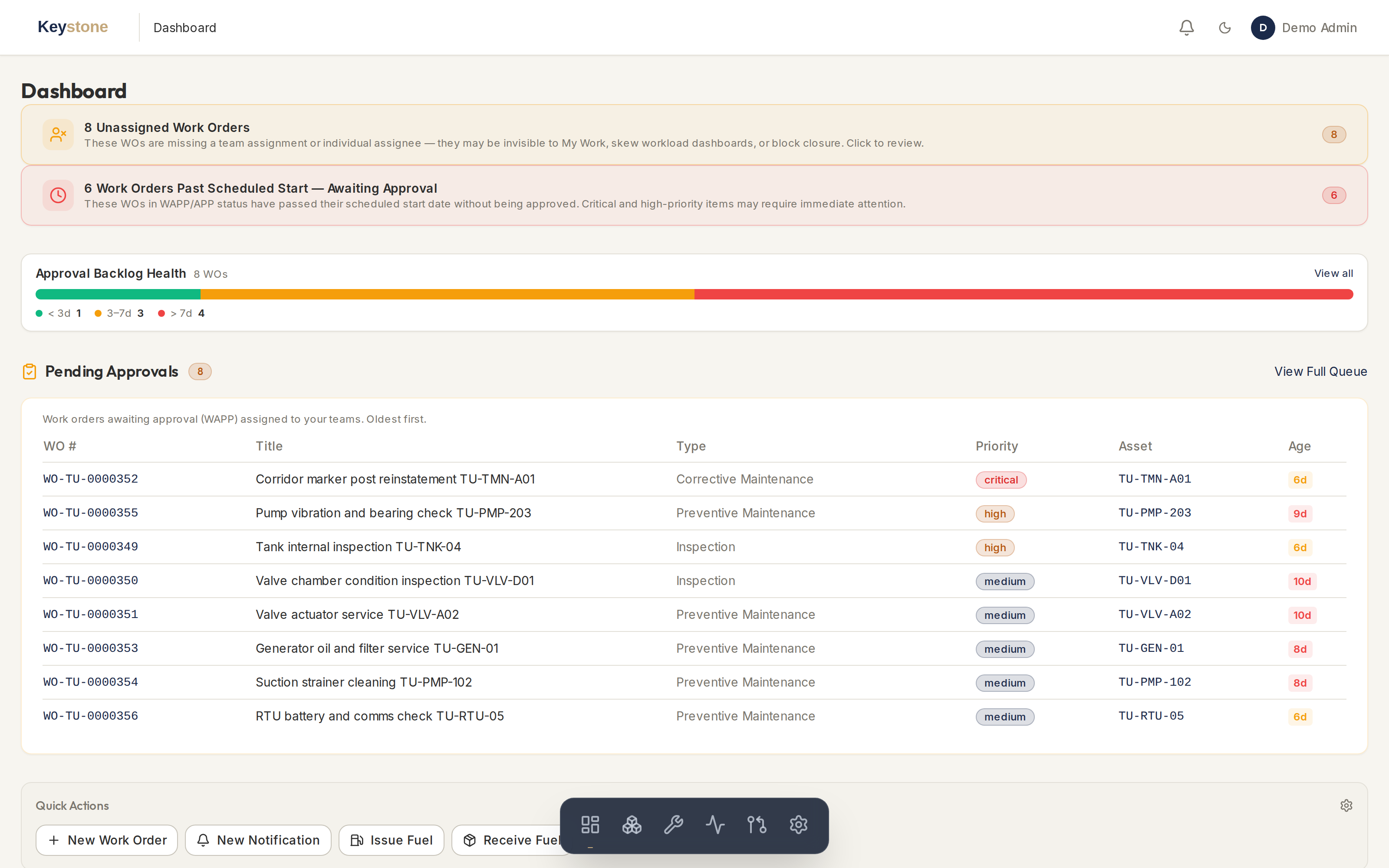Click asset TU-GEN-01 cell

(x=1151, y=648)
